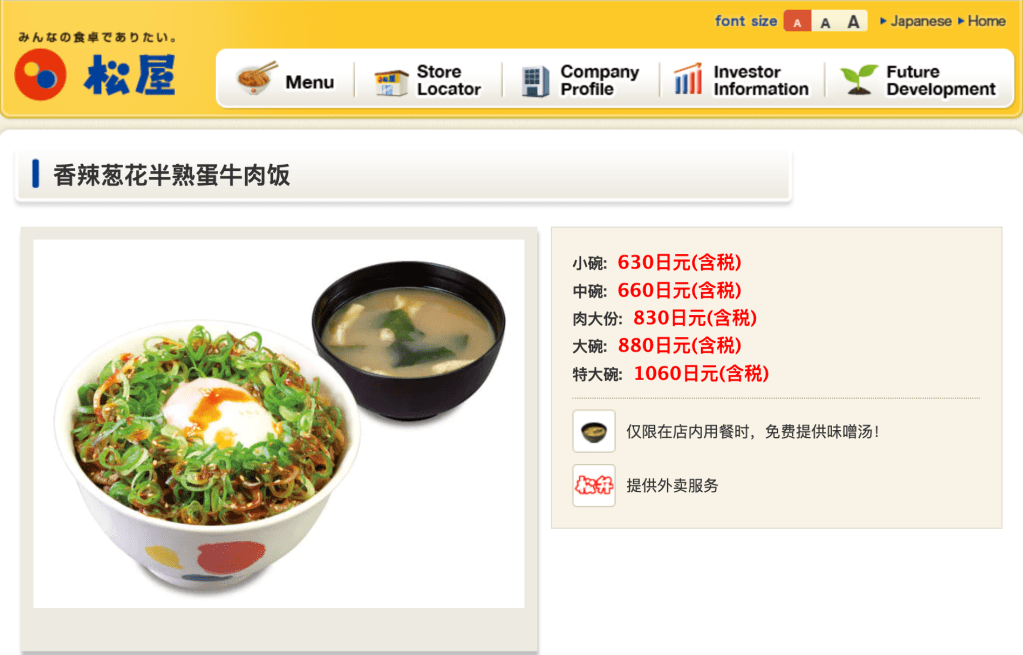The image size is (1023, 655).
Task: Open Future Development section
Action: 941,80
